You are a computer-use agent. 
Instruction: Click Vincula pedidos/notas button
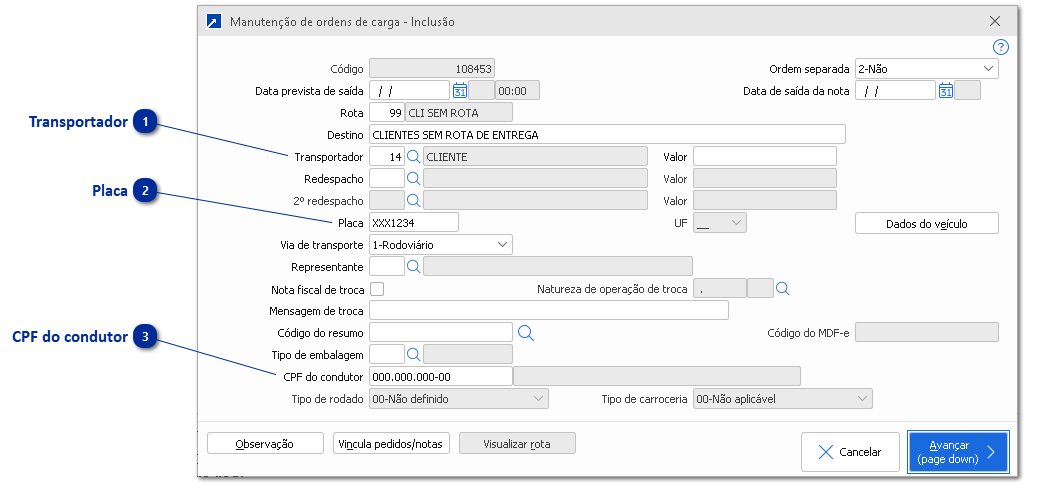[x=391, y=443]
